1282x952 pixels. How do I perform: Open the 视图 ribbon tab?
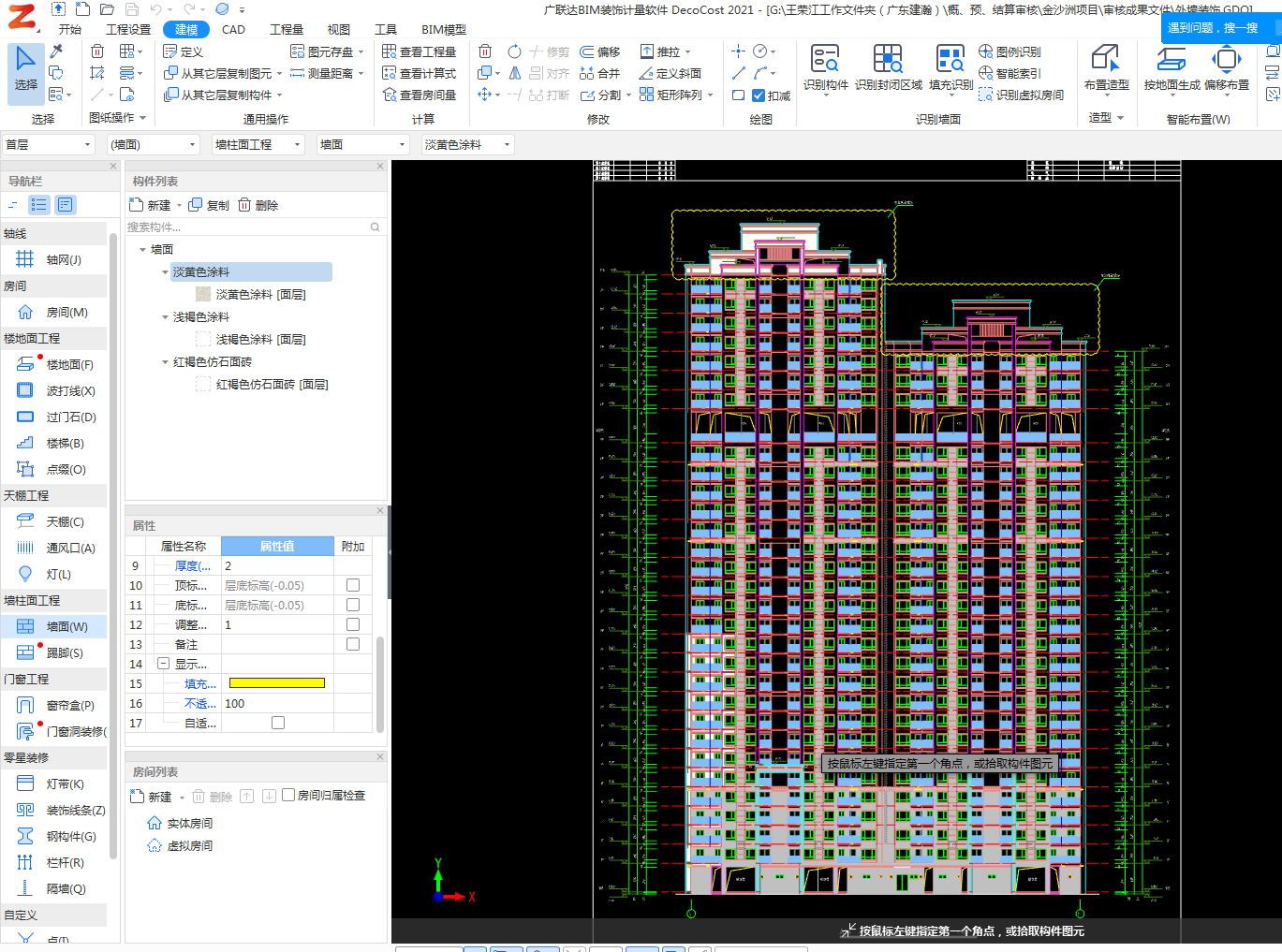click(x=339, y=30)
